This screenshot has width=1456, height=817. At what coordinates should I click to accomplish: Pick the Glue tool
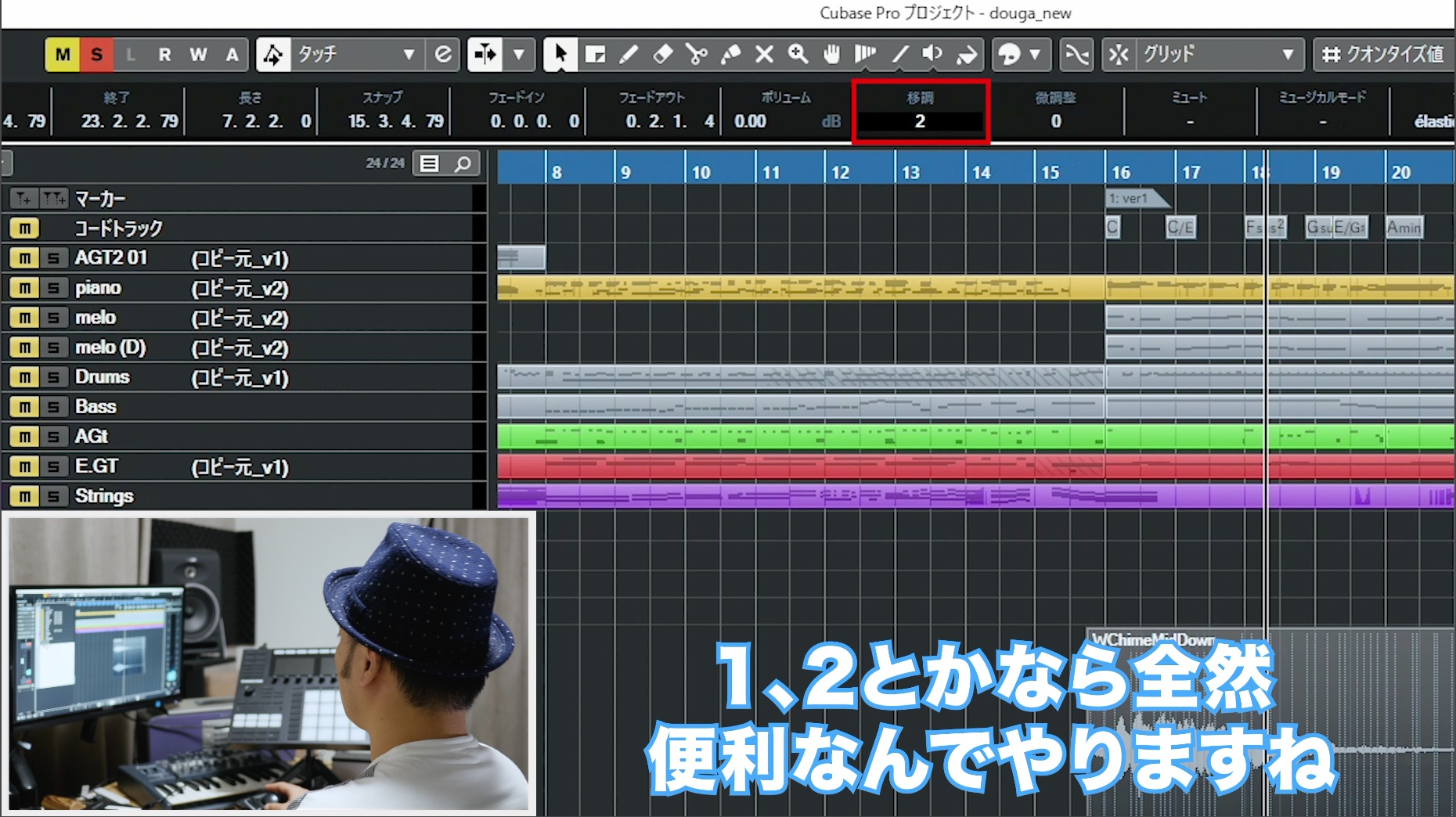pos(730,54)
